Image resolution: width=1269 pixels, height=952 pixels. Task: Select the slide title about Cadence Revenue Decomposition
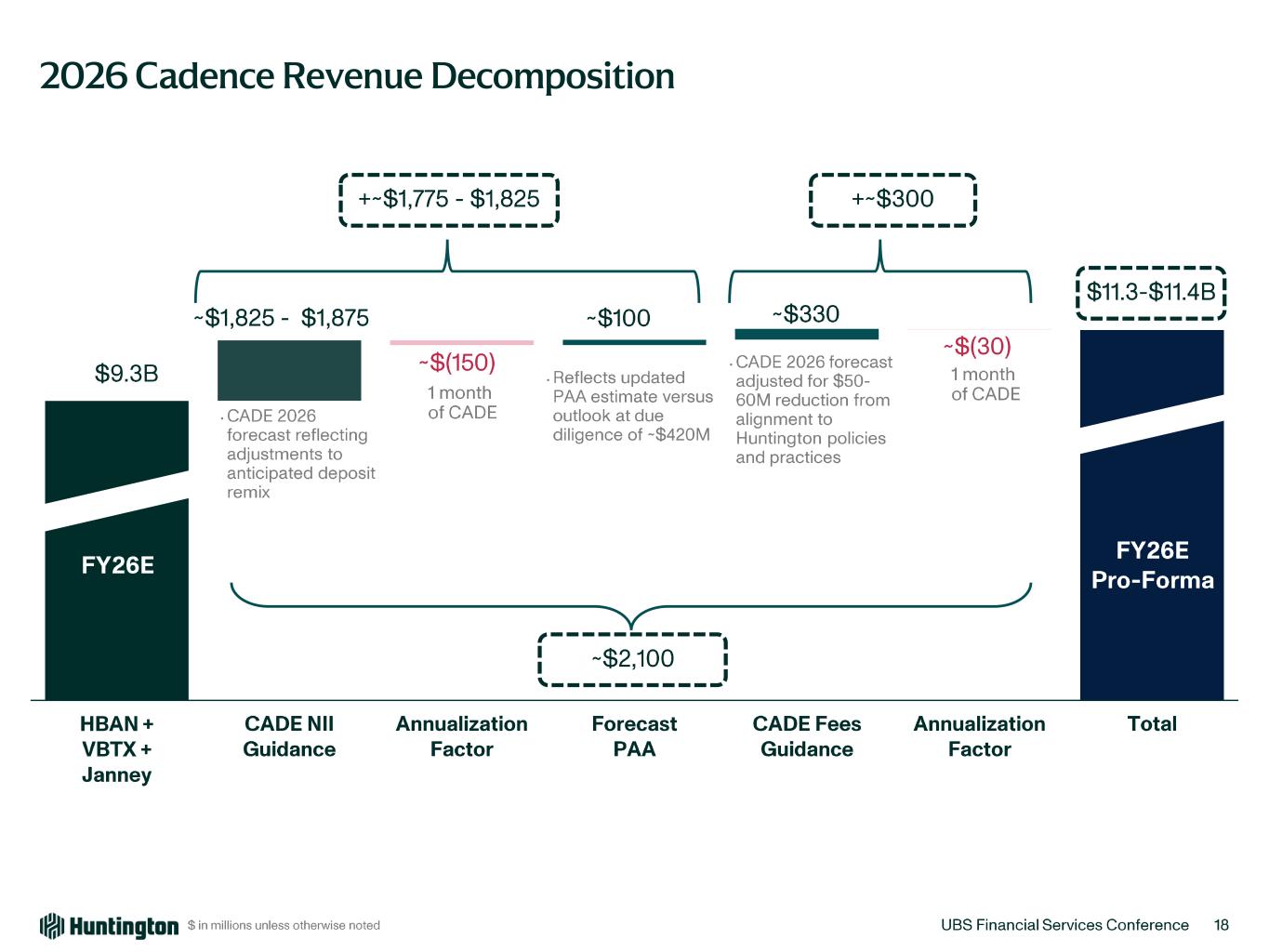pos(357,76)
